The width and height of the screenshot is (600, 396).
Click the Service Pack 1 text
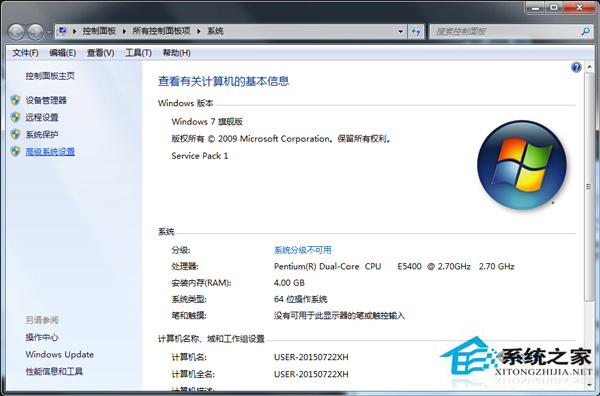pos(200,156)
